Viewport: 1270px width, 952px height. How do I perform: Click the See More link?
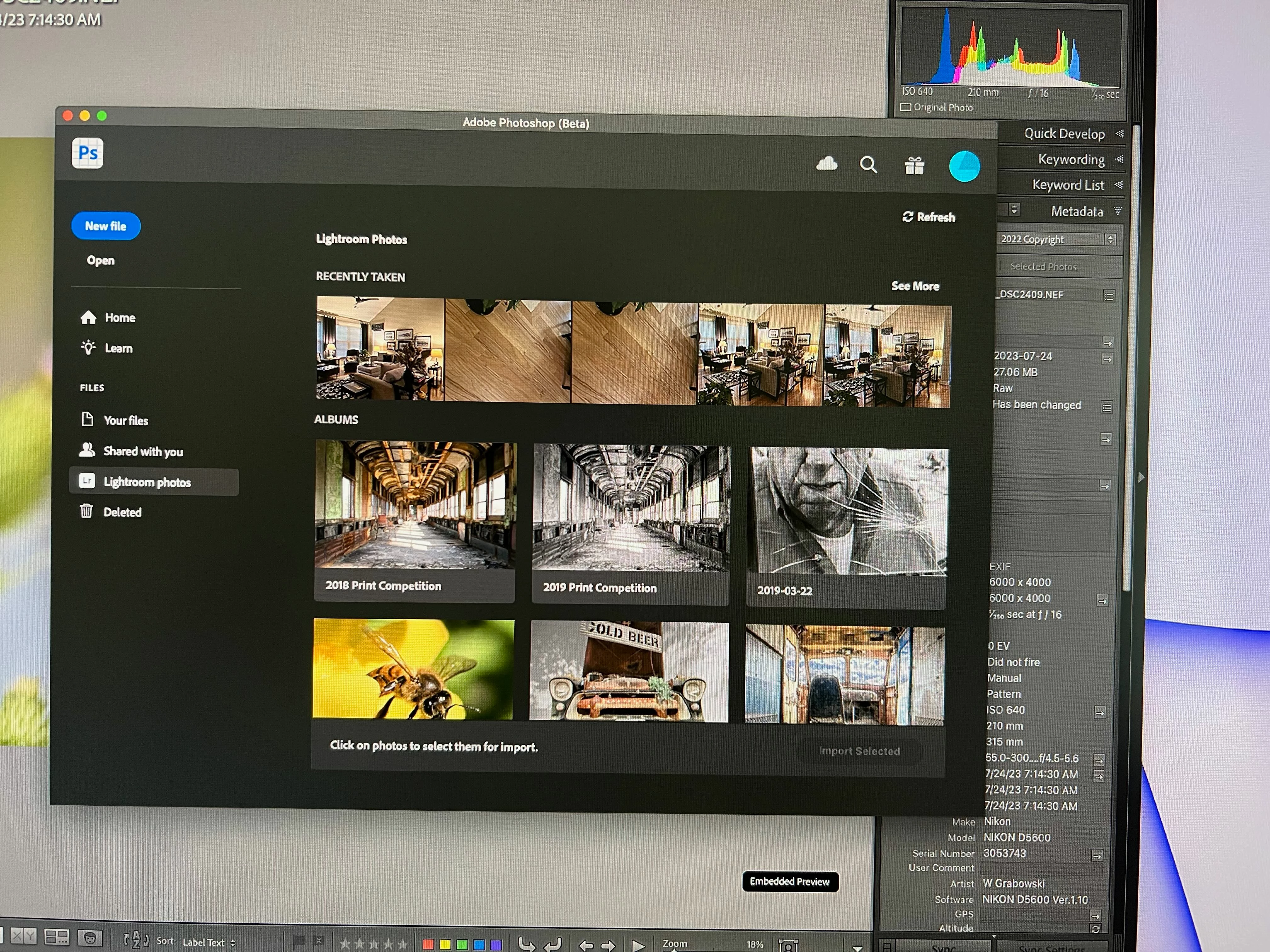point(915,286)
